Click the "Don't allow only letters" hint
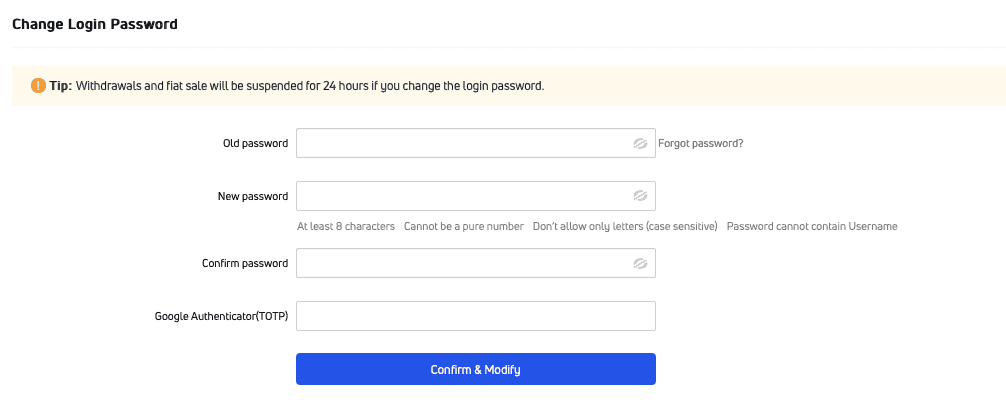This screenshot has height=410, width=1006. click(625, 226)
